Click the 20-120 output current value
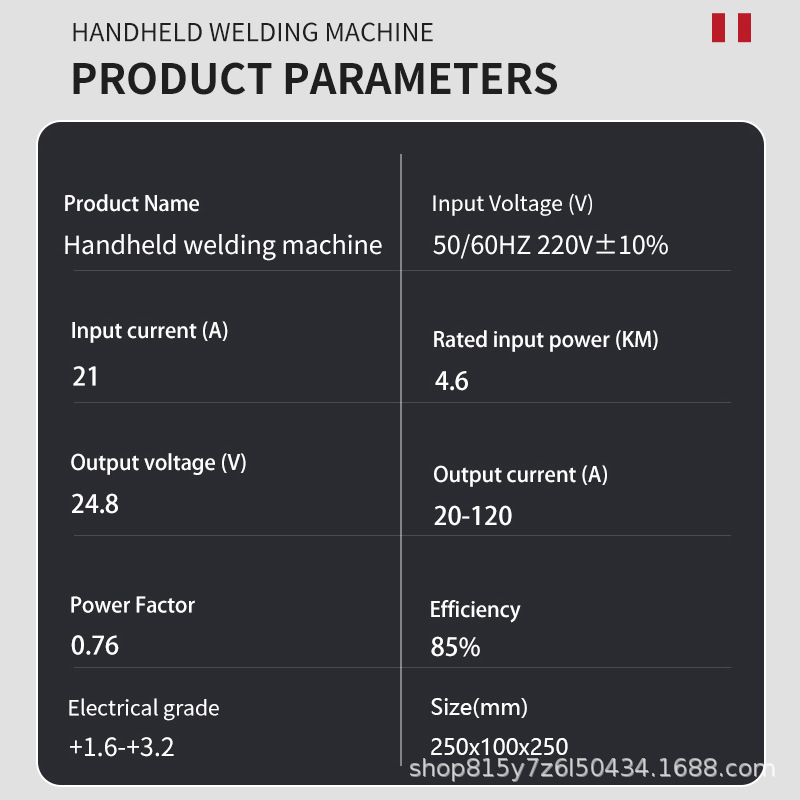The height and width of the screenshot is (800, 800). (472, 516)
